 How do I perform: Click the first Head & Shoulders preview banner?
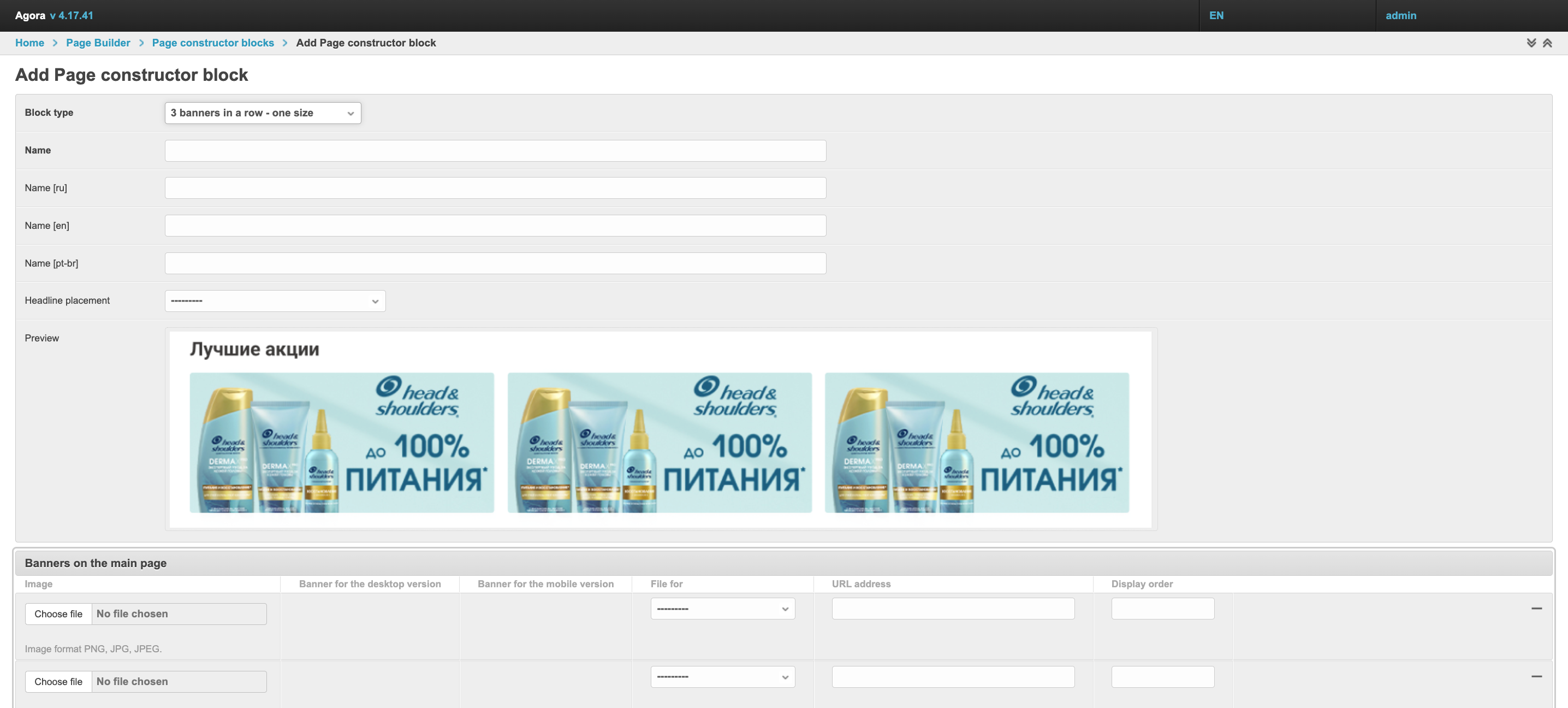coord(341,443)
